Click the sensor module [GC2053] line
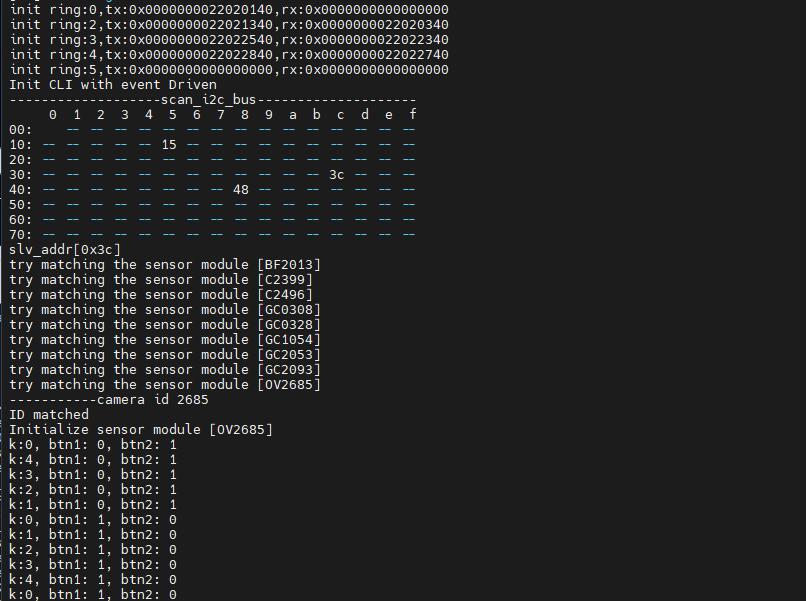This screenshot has width=806, height=601. [x=165, y=355]
